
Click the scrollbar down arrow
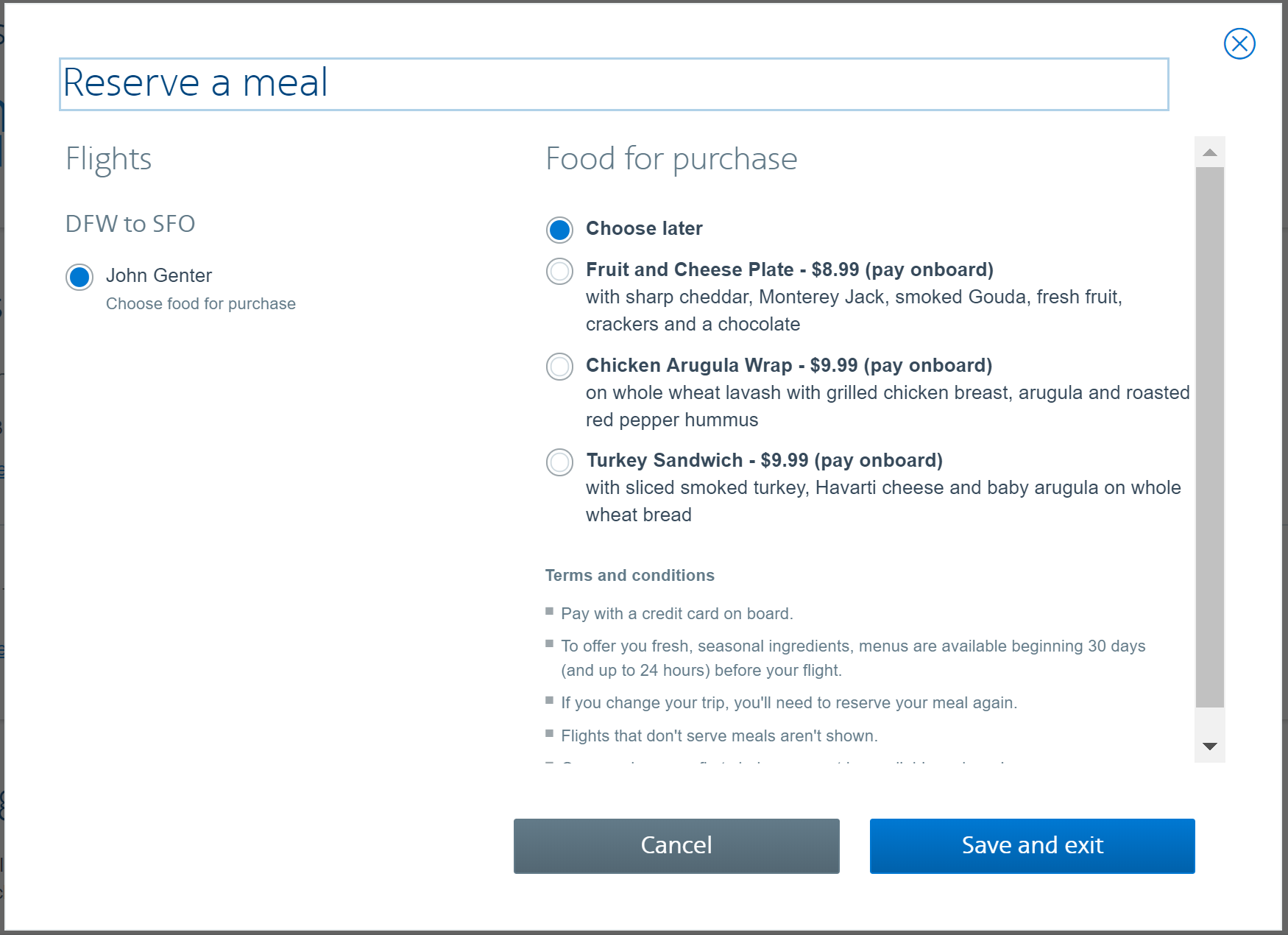[1209, 746]
